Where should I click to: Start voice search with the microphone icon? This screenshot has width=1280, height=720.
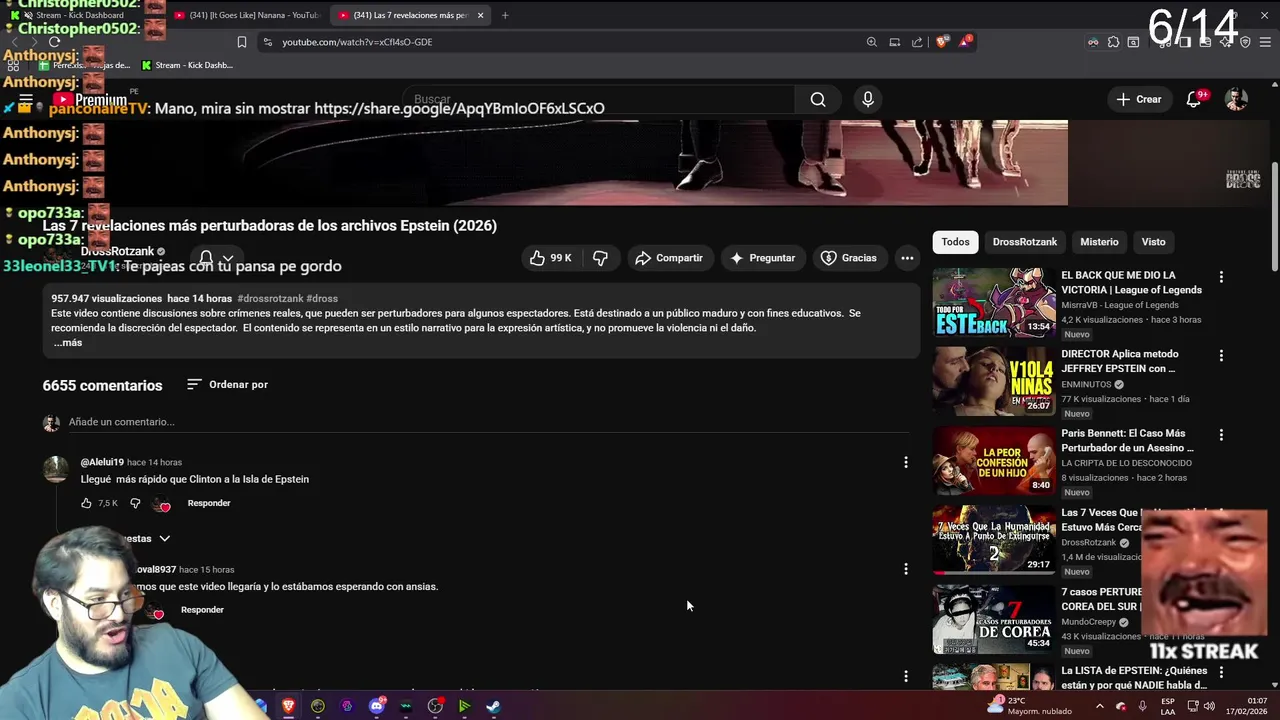coord(868,99)
